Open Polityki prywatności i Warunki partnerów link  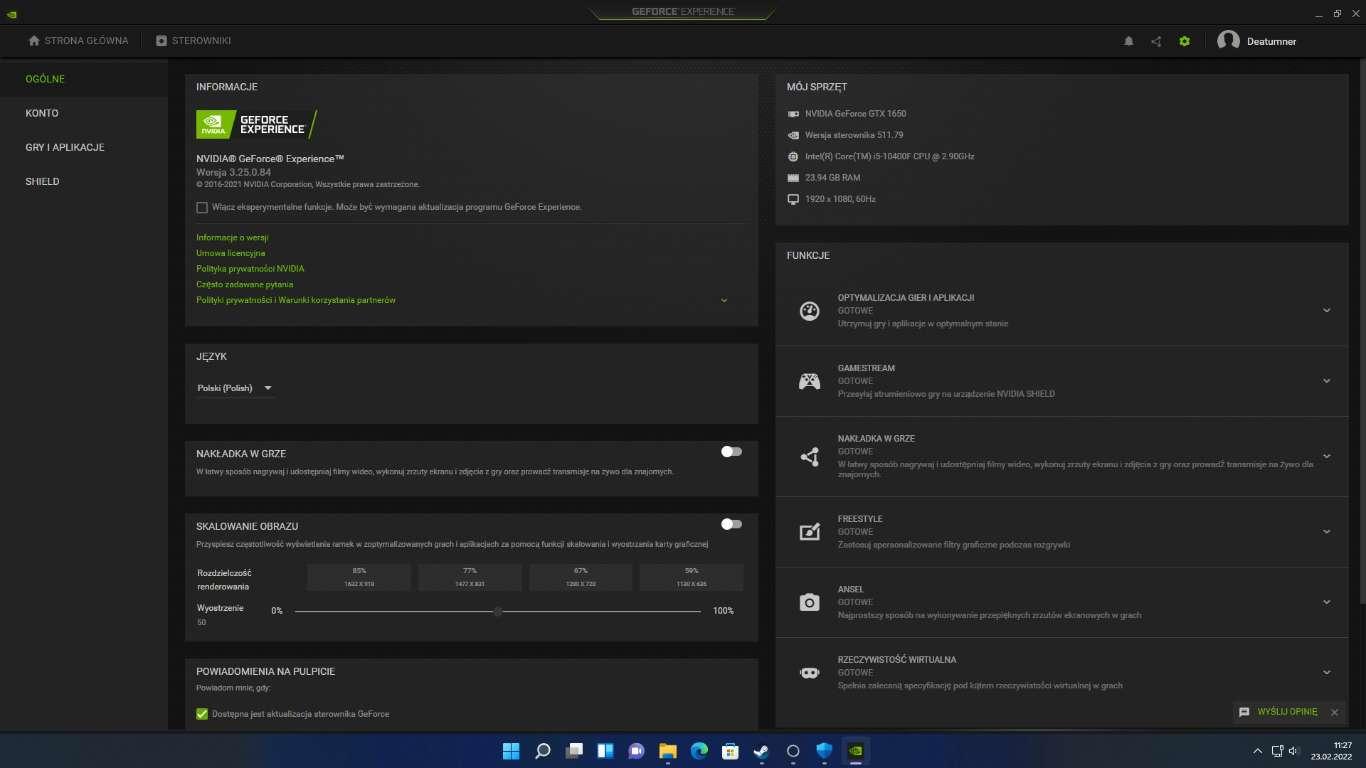[x=296, y=300]
